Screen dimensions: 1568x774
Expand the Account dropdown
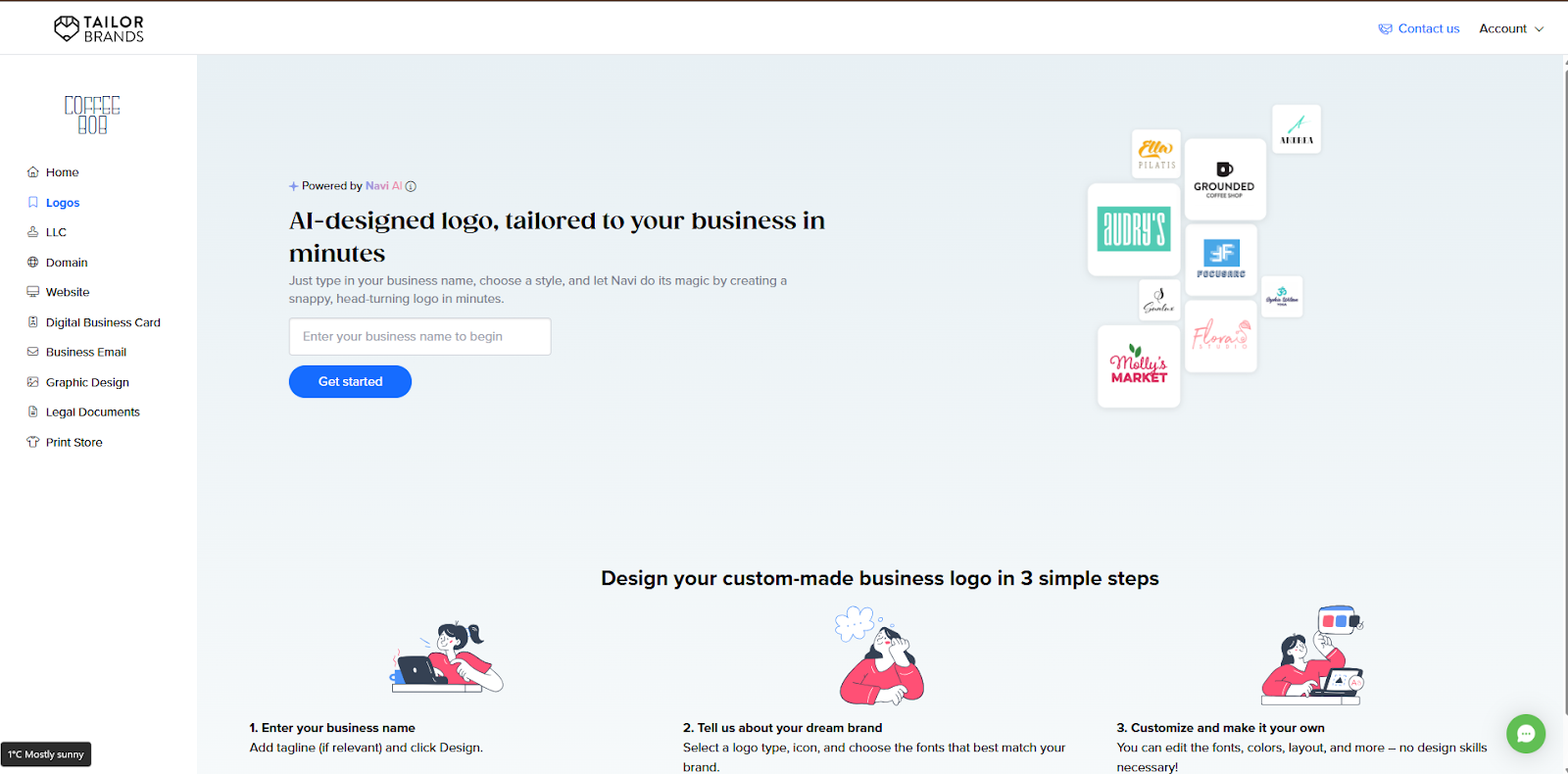pyautogui.click(x=1511, y=28)
